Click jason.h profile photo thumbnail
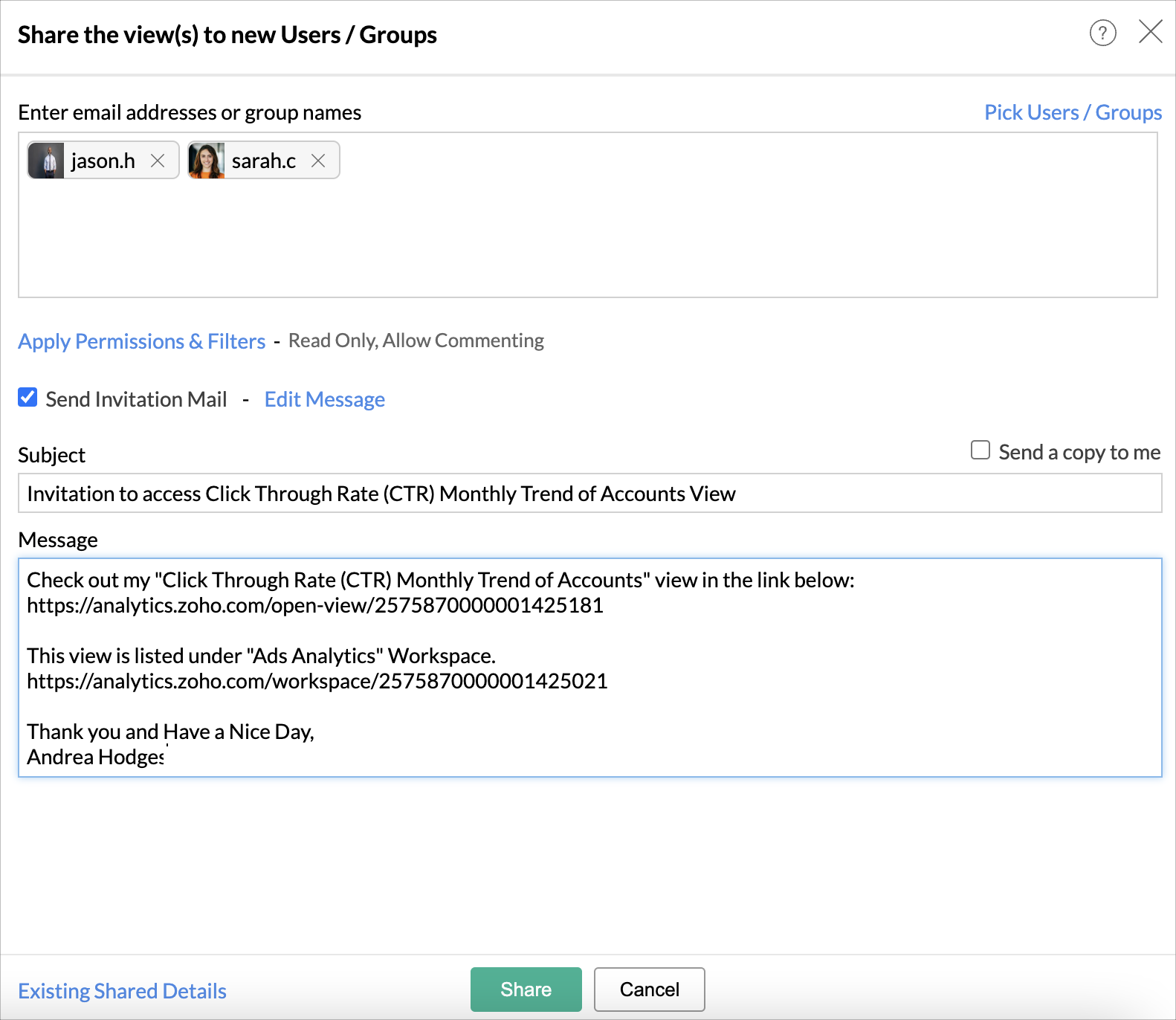1176x1020 pixels. 47,161
